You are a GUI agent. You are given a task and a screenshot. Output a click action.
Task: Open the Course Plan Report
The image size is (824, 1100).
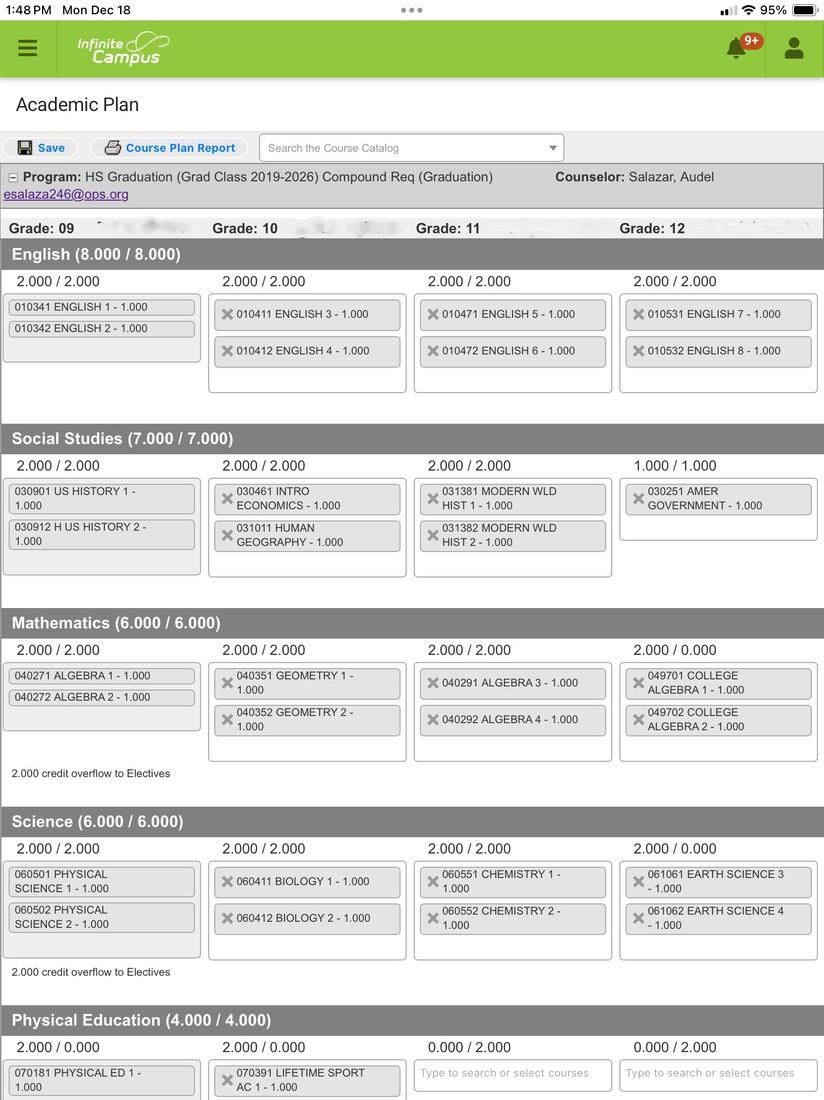click(x=170, y=148)
